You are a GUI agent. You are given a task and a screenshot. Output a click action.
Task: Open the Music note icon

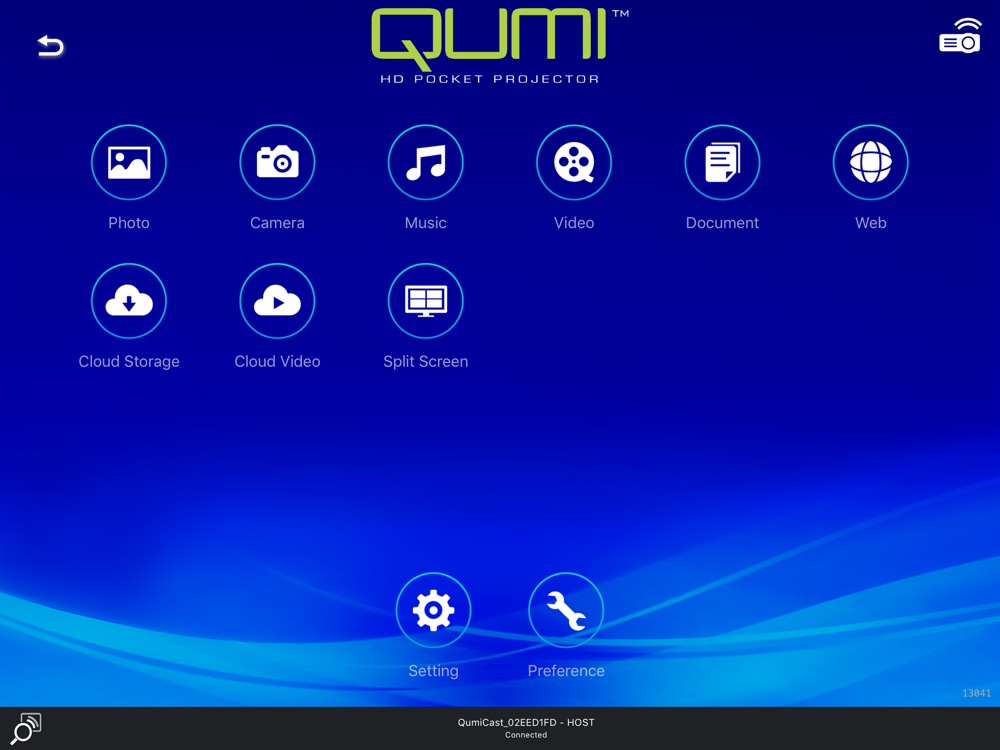[425, 162]
